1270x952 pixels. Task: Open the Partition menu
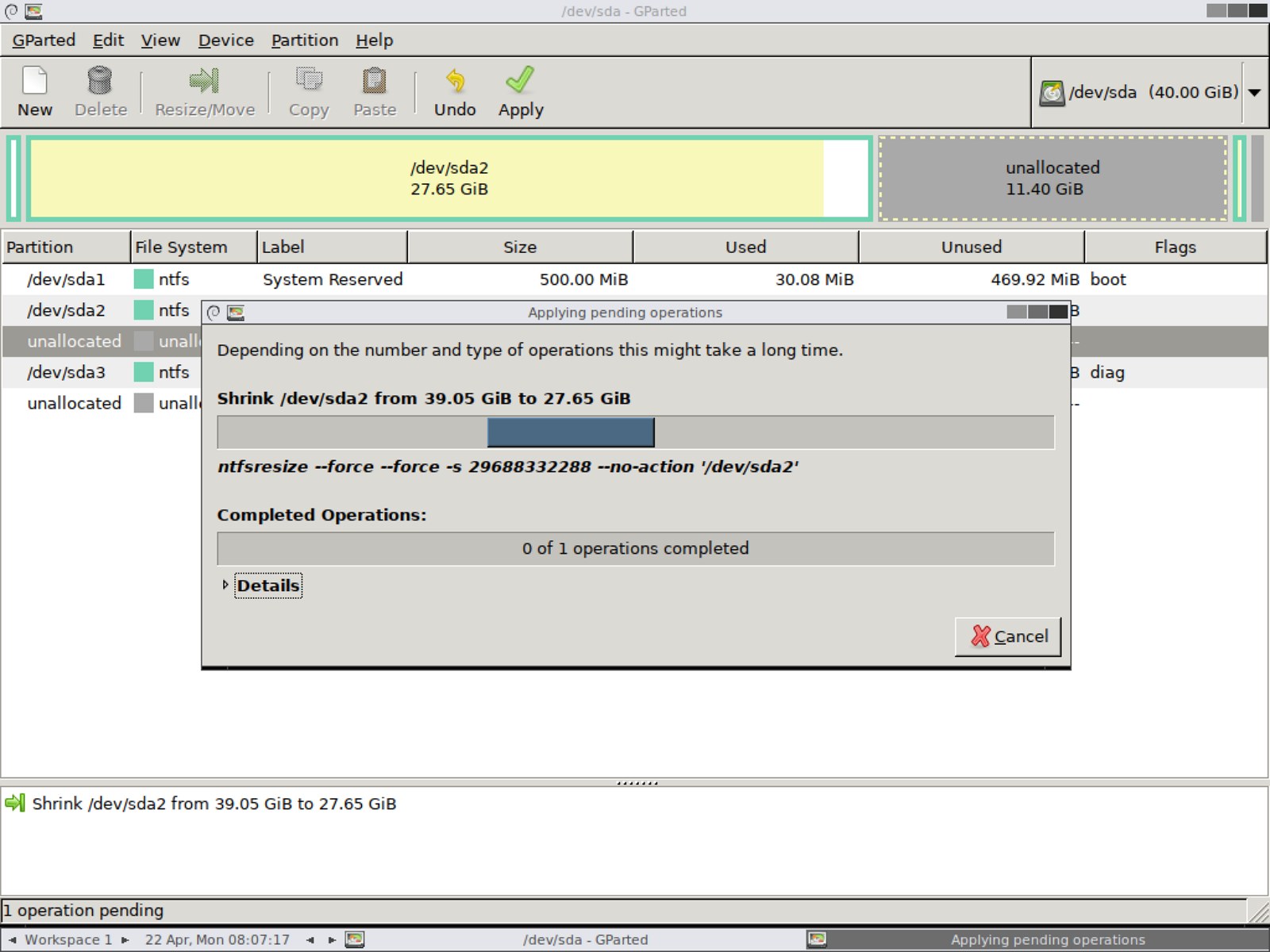[305, 40]
